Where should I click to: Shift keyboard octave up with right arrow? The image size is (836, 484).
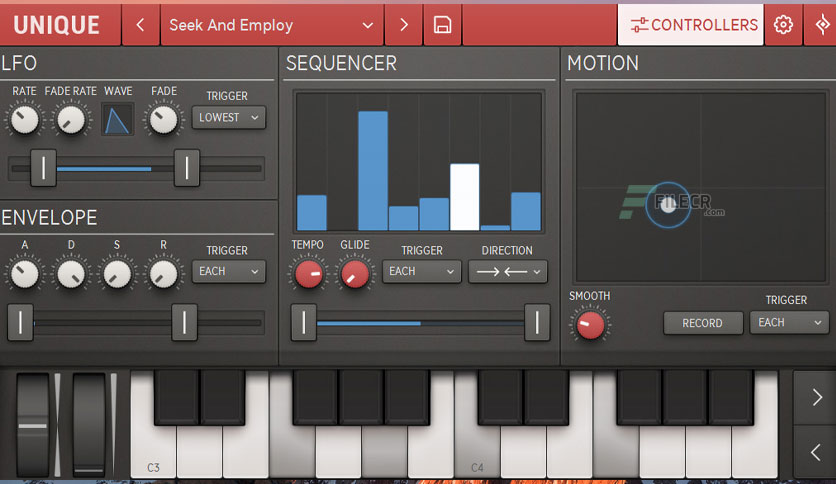pos(816,397)
